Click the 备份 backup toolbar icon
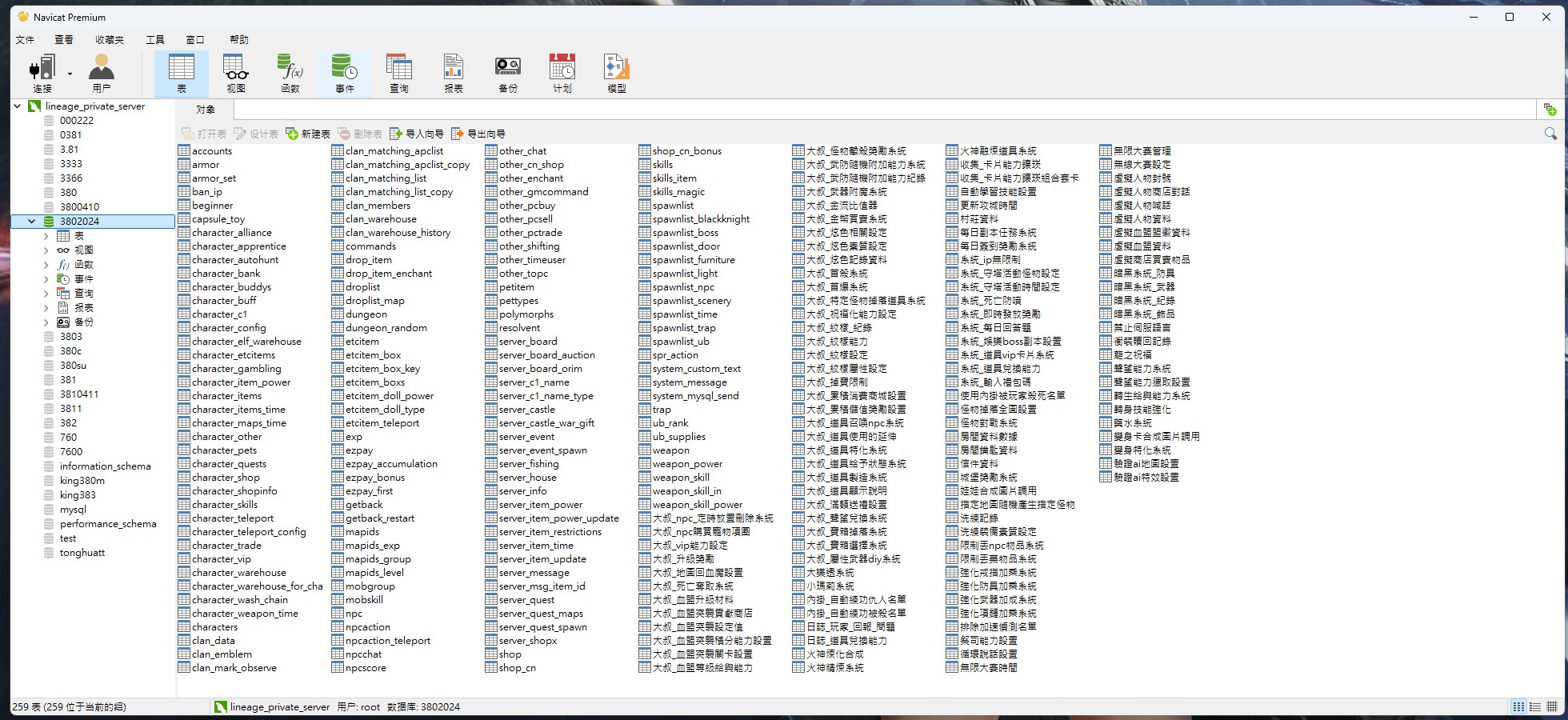This screenshot has width=1568, height=720. coord(508,73)
